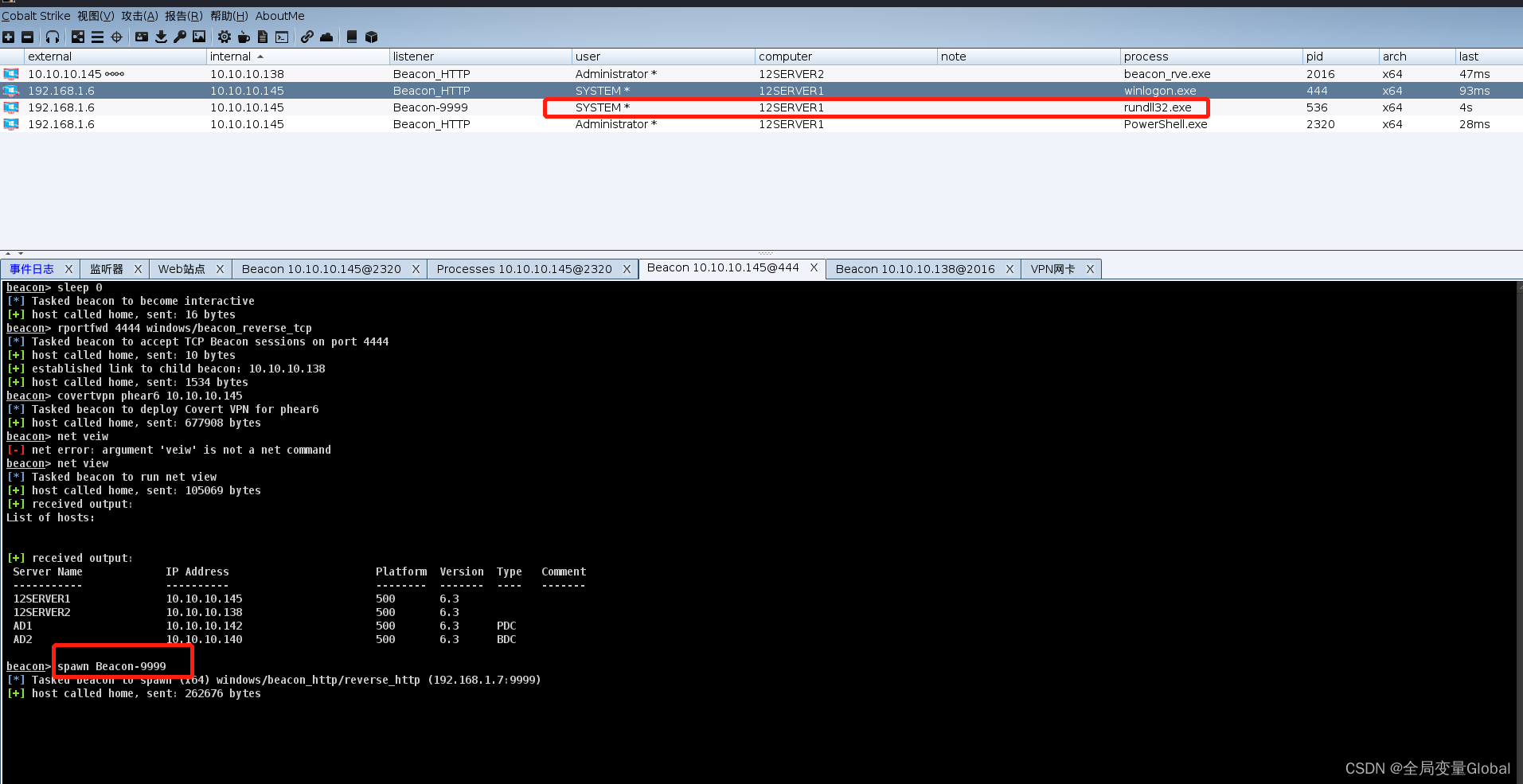Viewport: 1523px width, 784px height.
Task: Open the credentials icon in toolbar
Action: click(142, 37)
